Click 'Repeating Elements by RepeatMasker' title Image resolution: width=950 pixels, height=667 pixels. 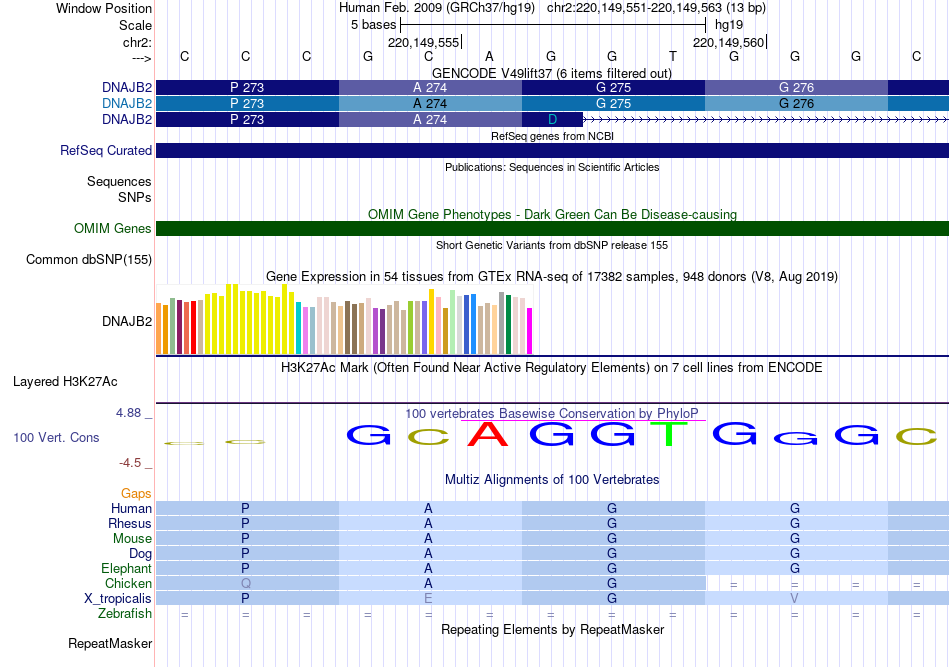(x=552, y=630)
